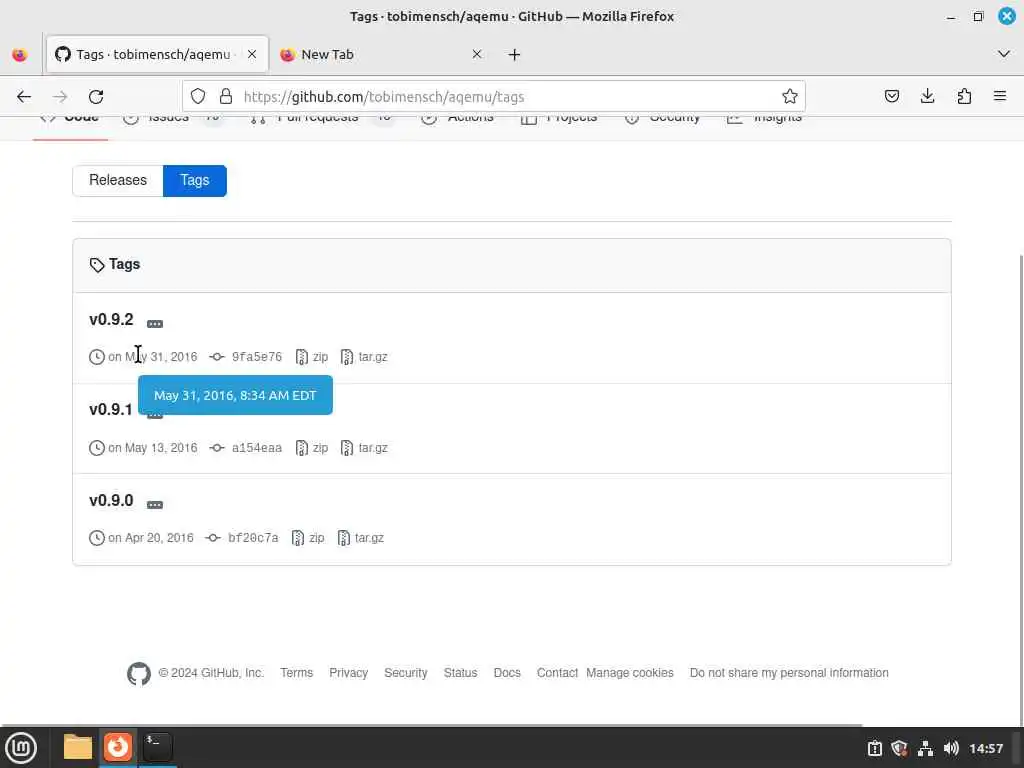This screenshot has width=1024, height=768.
Task: Download v0.9.2 tar.gz archive
Action: (364, 357)
